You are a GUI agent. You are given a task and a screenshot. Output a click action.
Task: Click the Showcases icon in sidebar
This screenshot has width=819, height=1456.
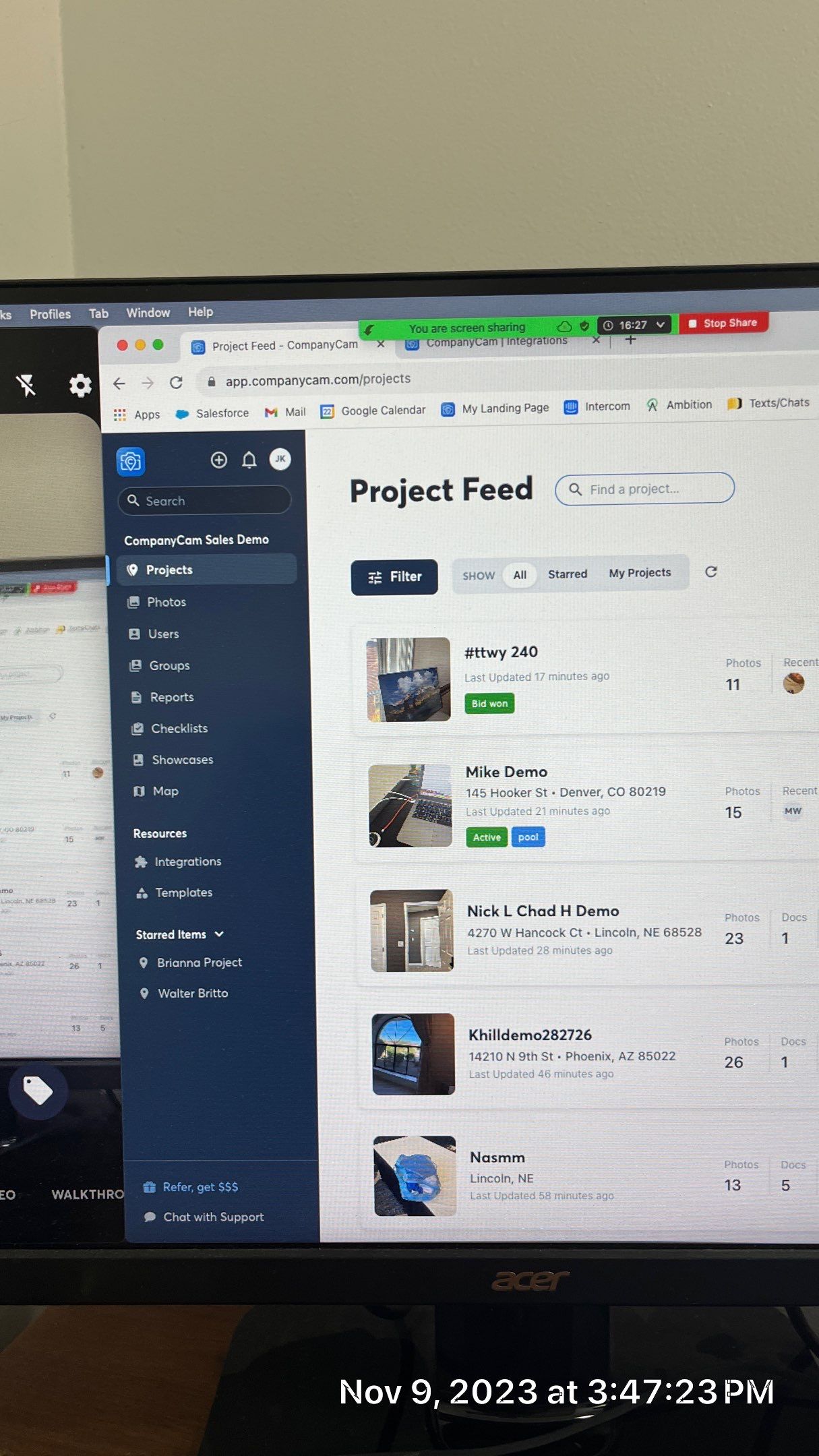(138, 760)
